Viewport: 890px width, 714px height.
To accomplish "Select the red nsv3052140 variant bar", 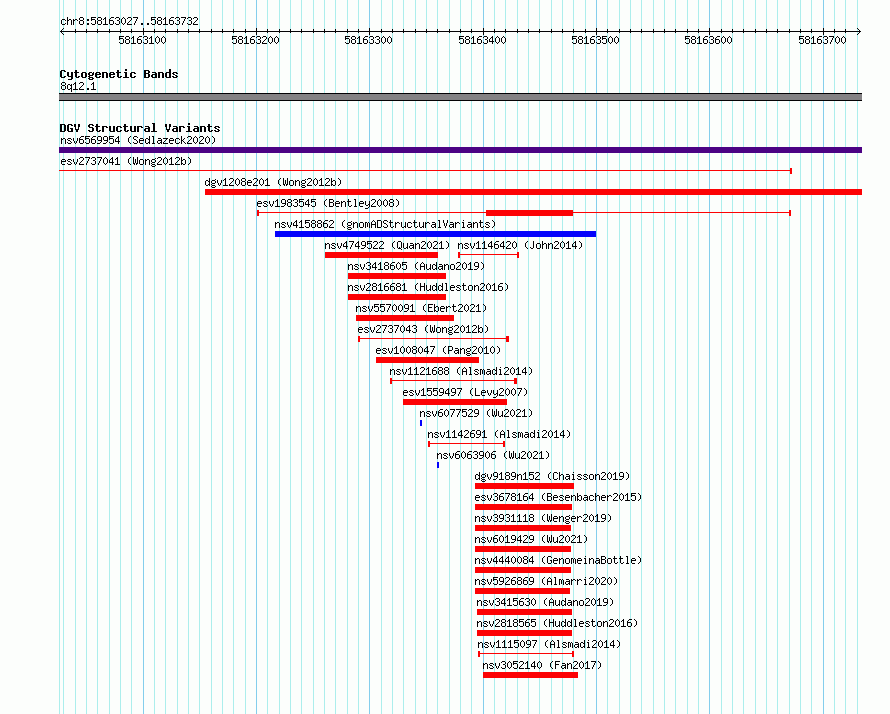I will [530, 675].
